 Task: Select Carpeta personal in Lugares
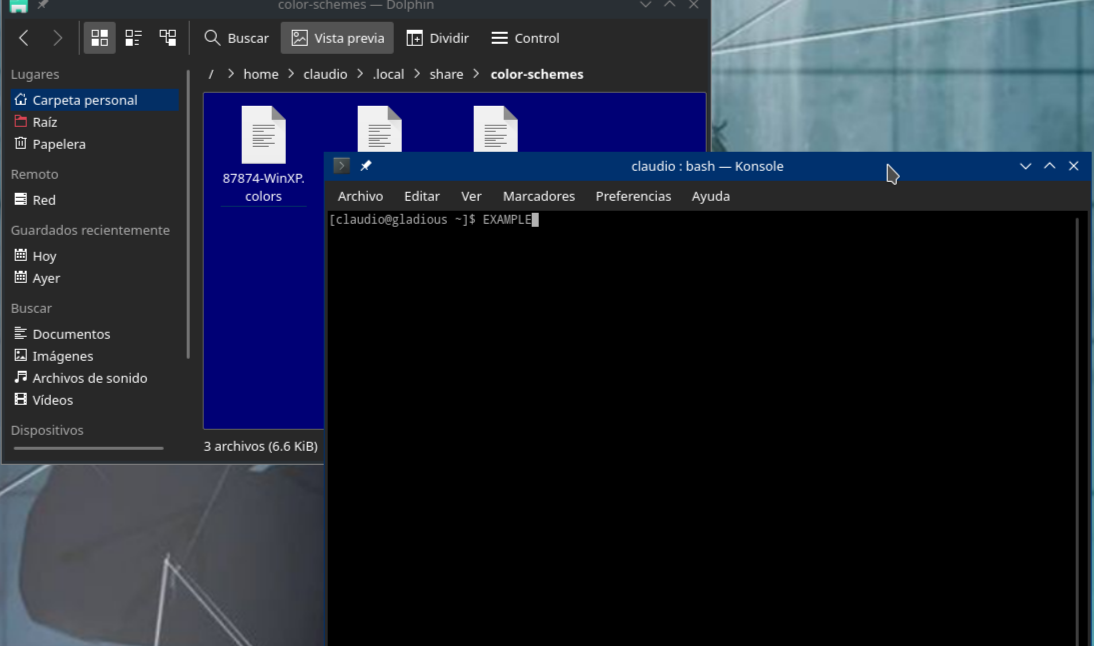coord(95,100)
